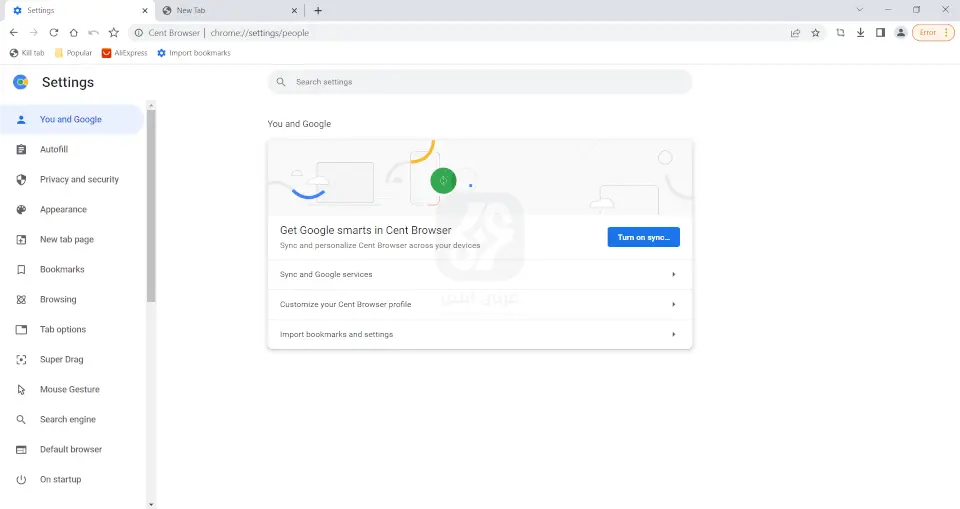Open Browsing settings section
960x509 pixels.
click(72, 300)
